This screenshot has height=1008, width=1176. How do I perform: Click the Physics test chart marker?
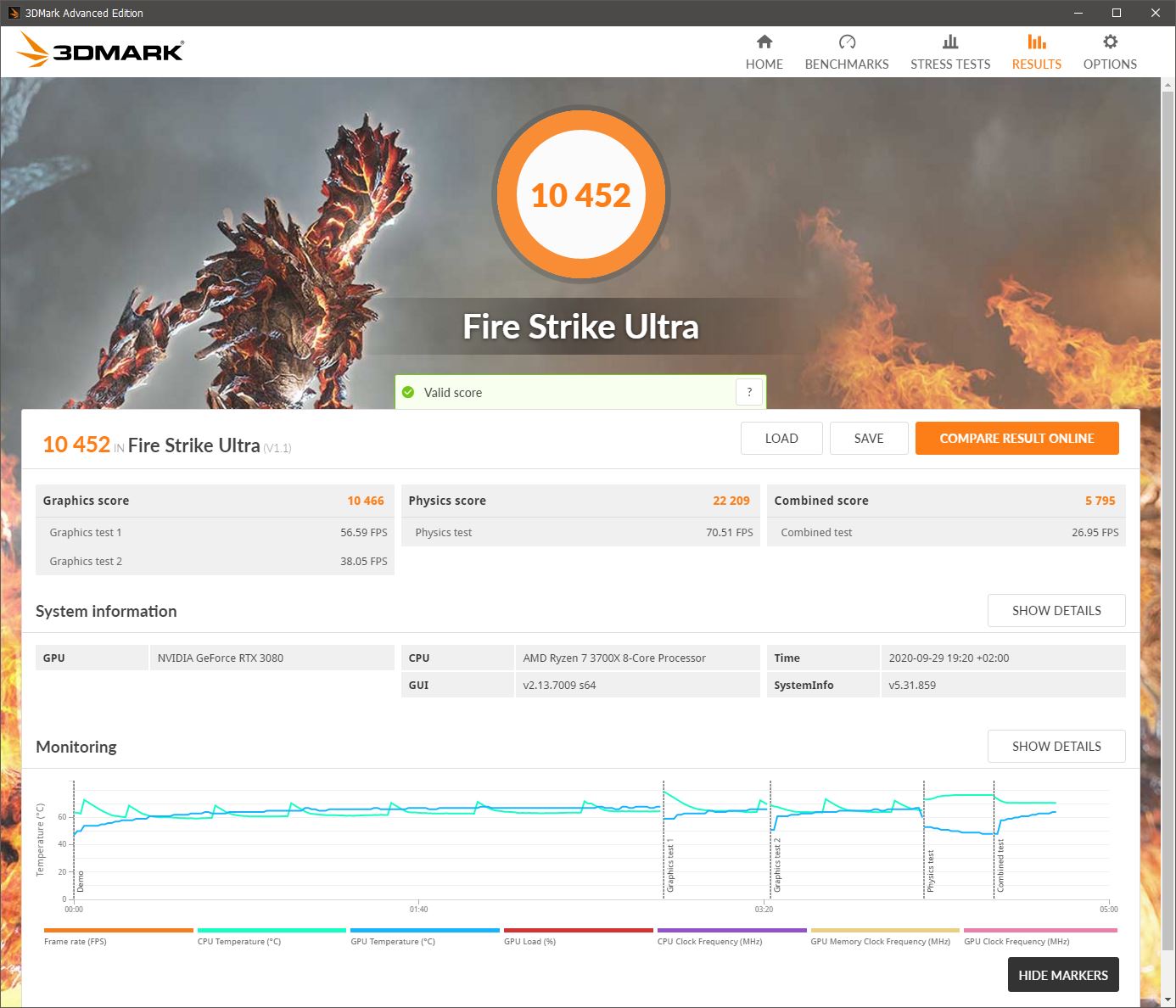(930, 871)
